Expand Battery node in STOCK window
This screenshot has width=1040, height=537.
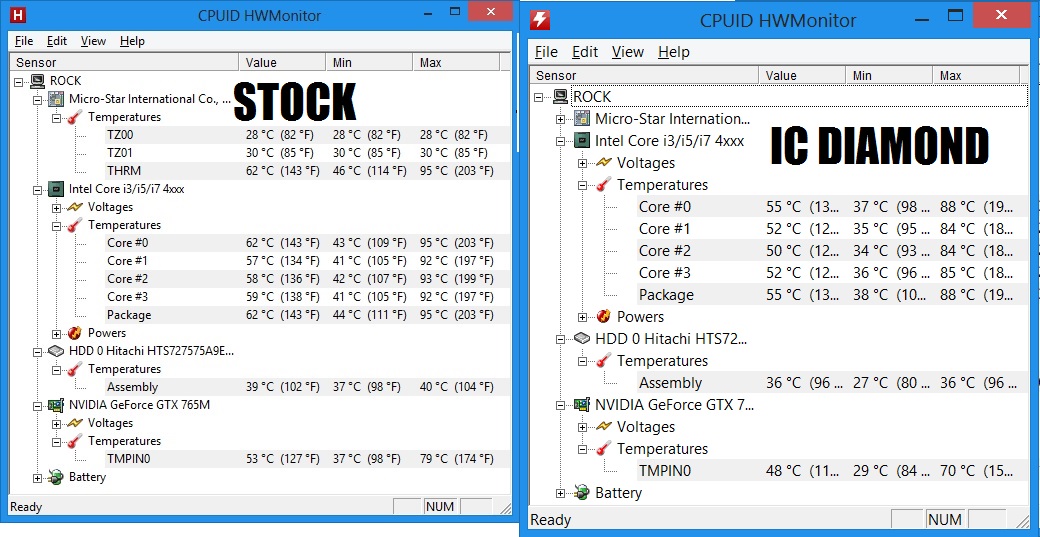[x=38, y=478]
